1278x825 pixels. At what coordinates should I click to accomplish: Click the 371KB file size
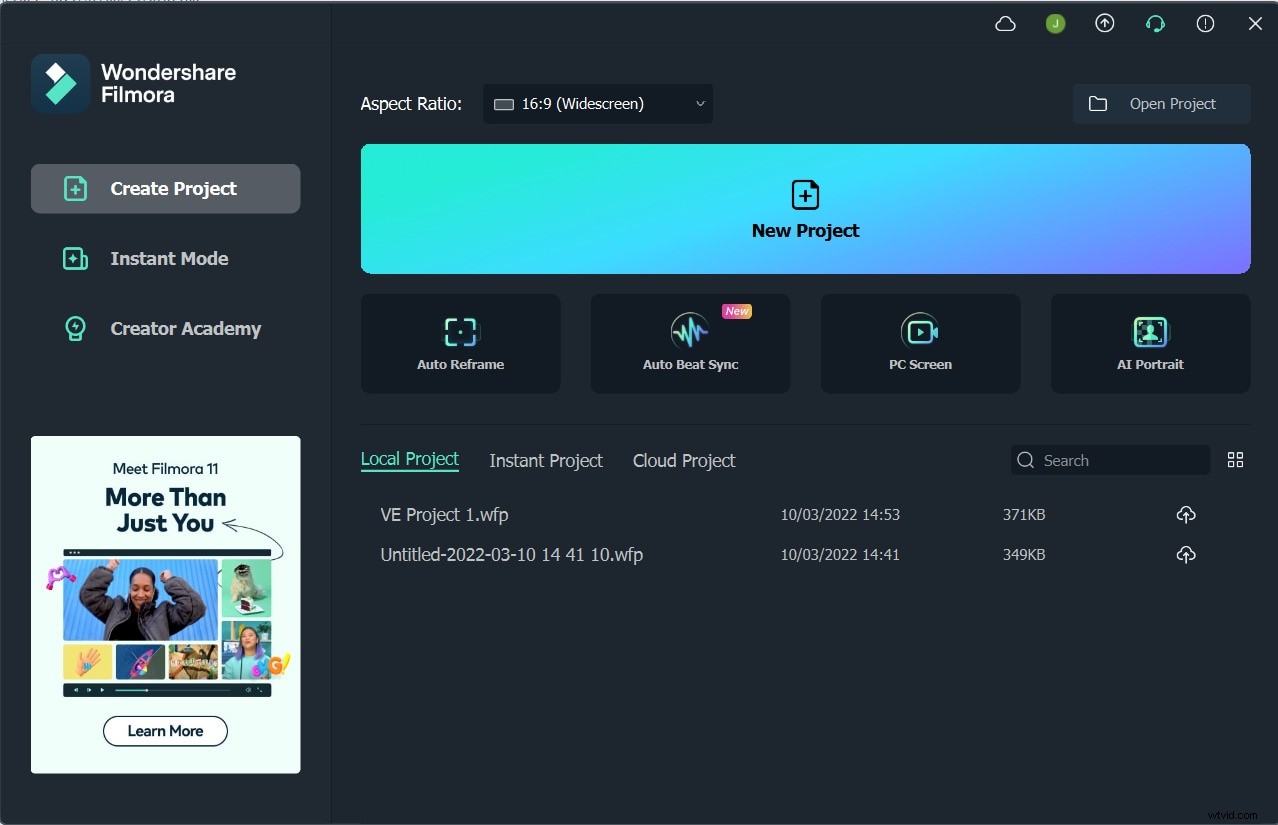[x=1024, y=515]
